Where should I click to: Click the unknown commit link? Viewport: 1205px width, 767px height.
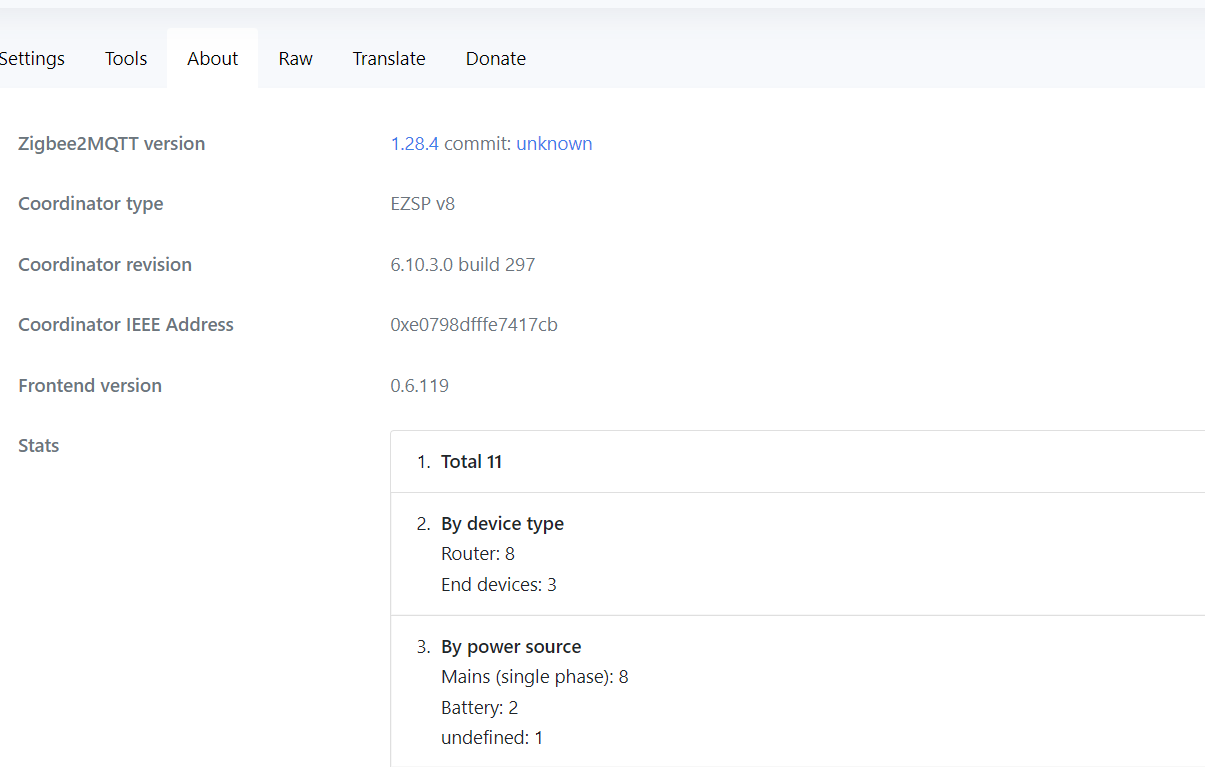coord(554,143)
